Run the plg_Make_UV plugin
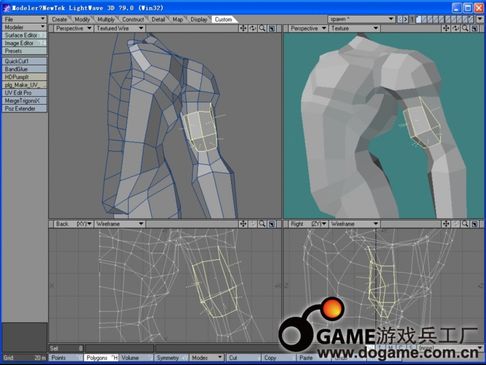486x365 pixels. point(24,85)
